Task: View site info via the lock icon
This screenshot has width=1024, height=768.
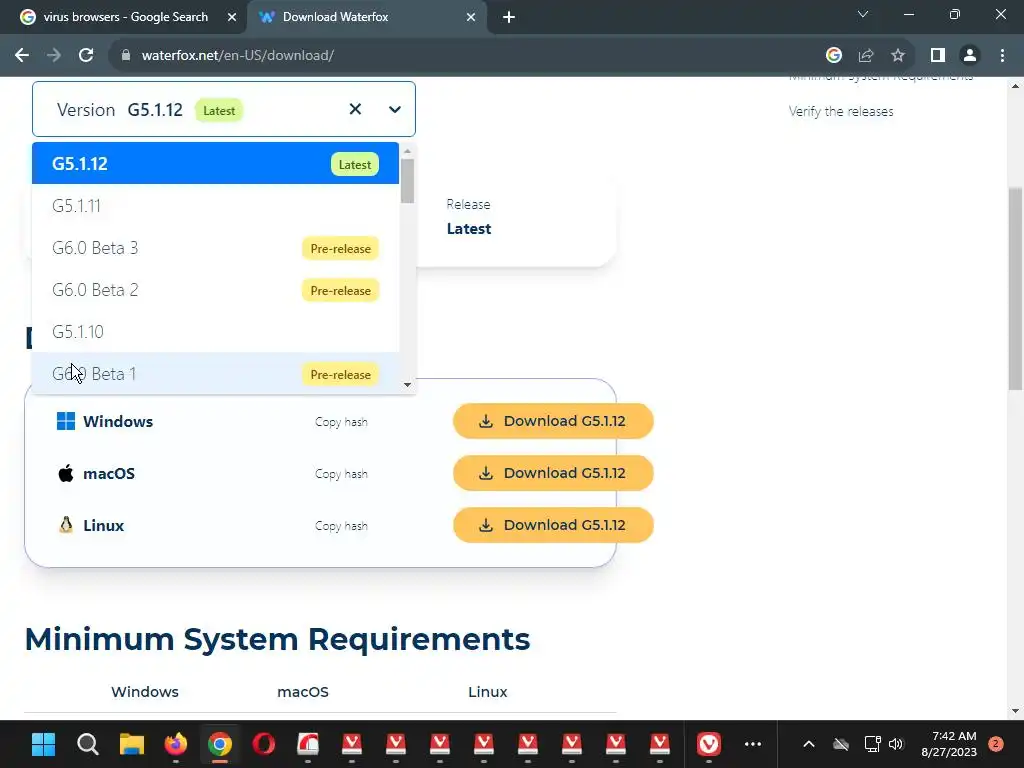Action: (x=126, y=56)
